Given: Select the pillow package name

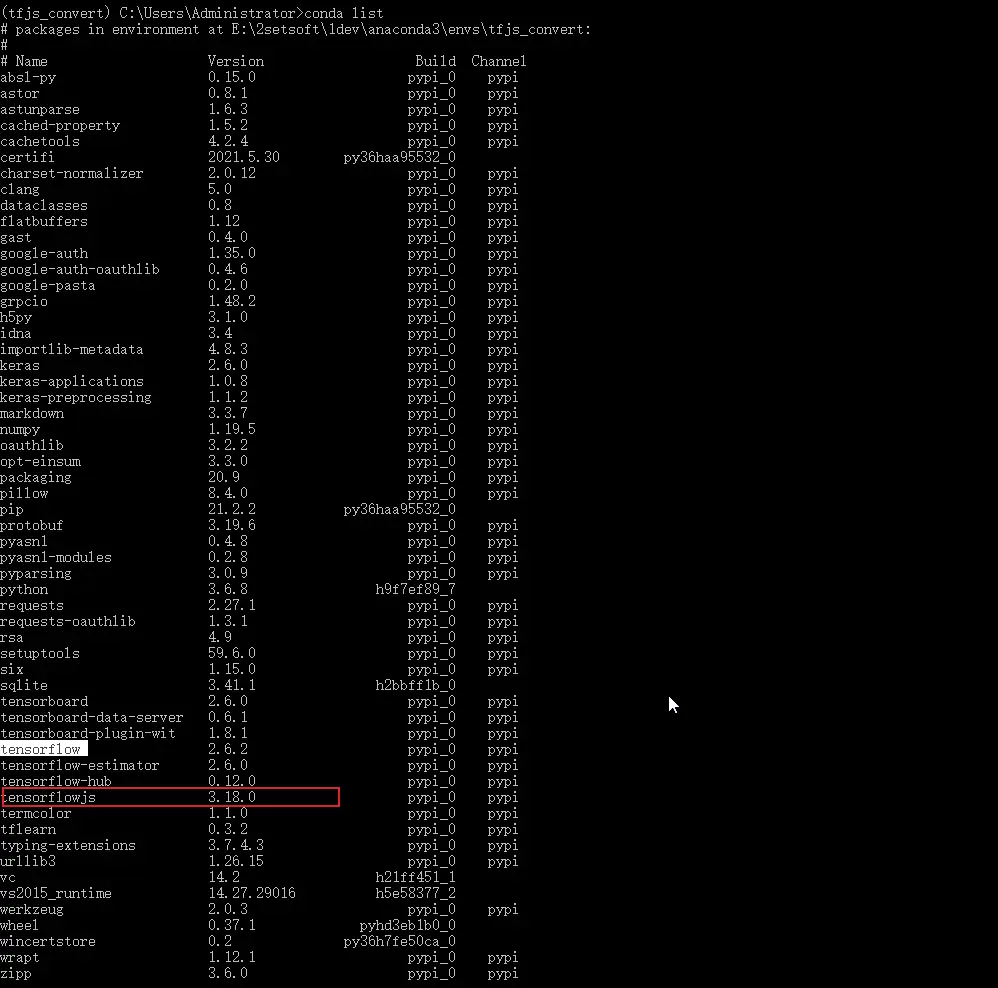Looking at the screenshot, I should tap(24, 493).
